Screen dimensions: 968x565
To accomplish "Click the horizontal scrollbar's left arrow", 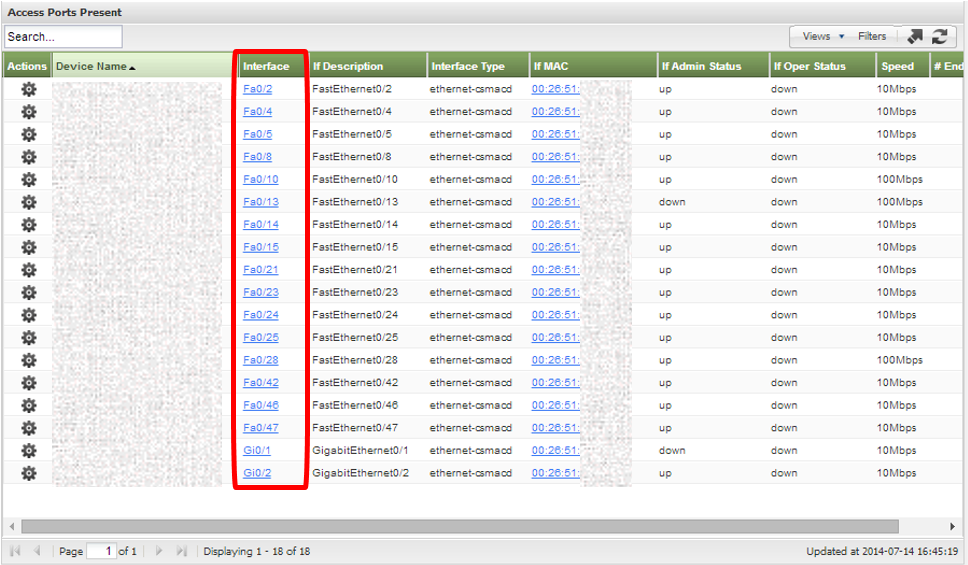I will [11, 526].
